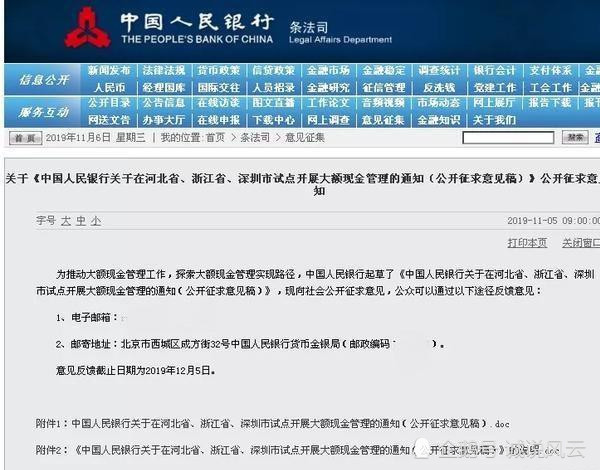
Task: Click the 2019-11-05 publish timestamp
Action: pos(553,221)
